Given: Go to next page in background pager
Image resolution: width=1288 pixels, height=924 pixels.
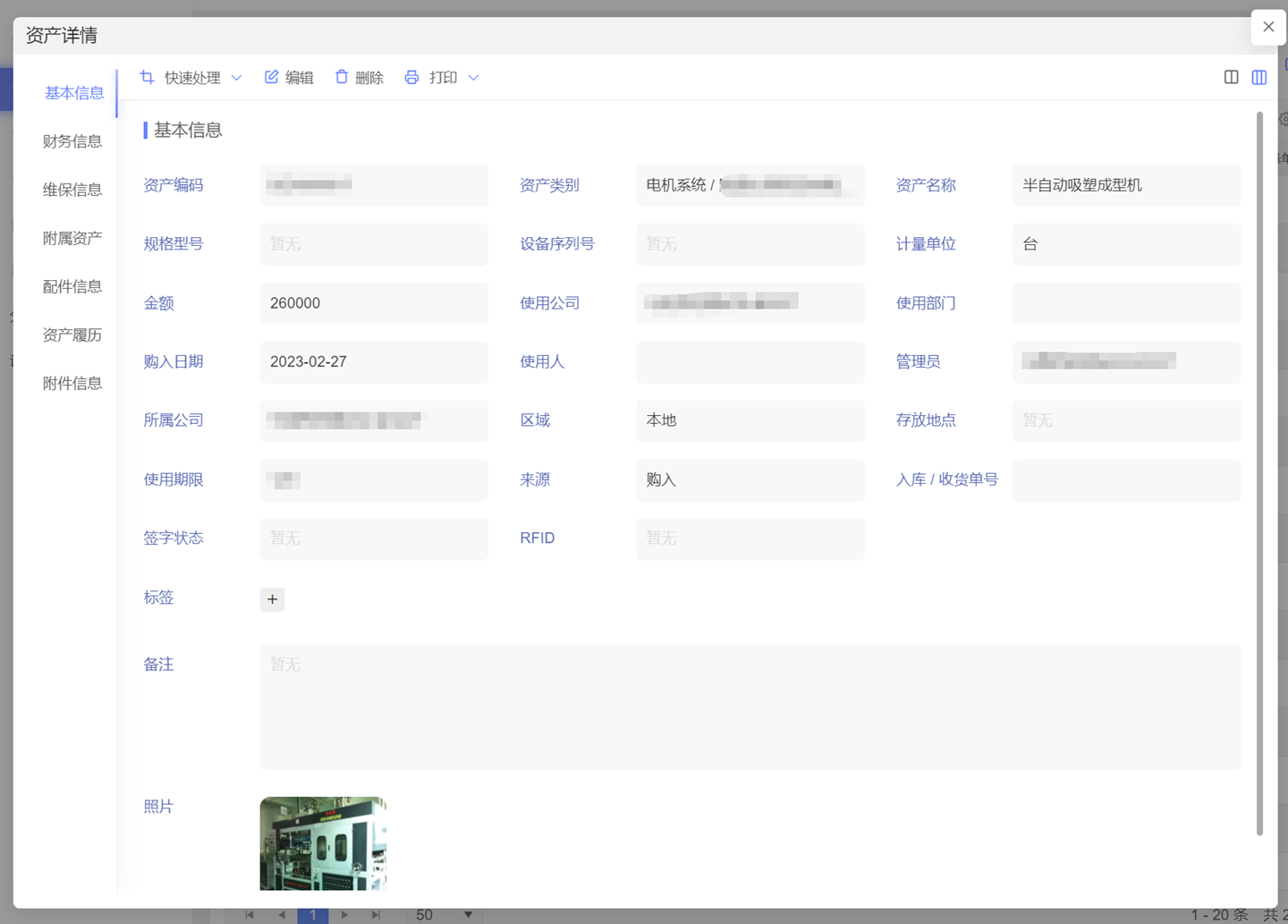Looking at the screenshot, I should [344, 915].
